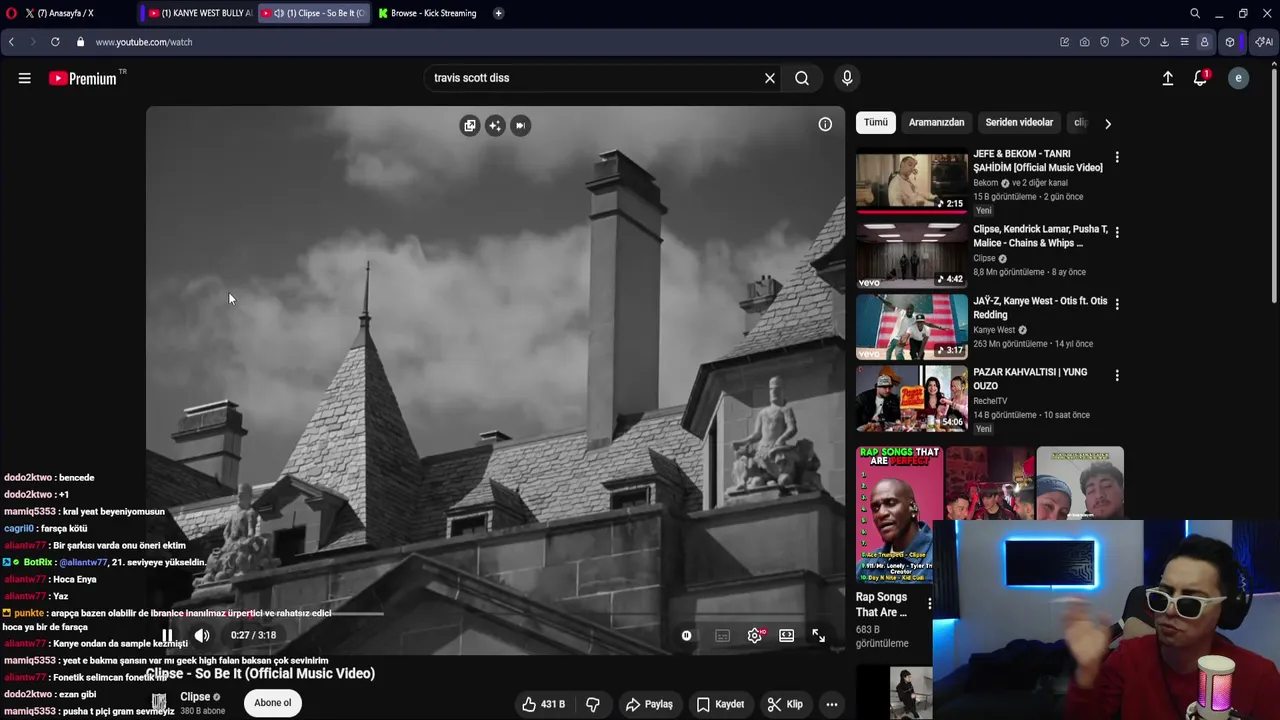Click the Paylaş share button

pos(649,704)
